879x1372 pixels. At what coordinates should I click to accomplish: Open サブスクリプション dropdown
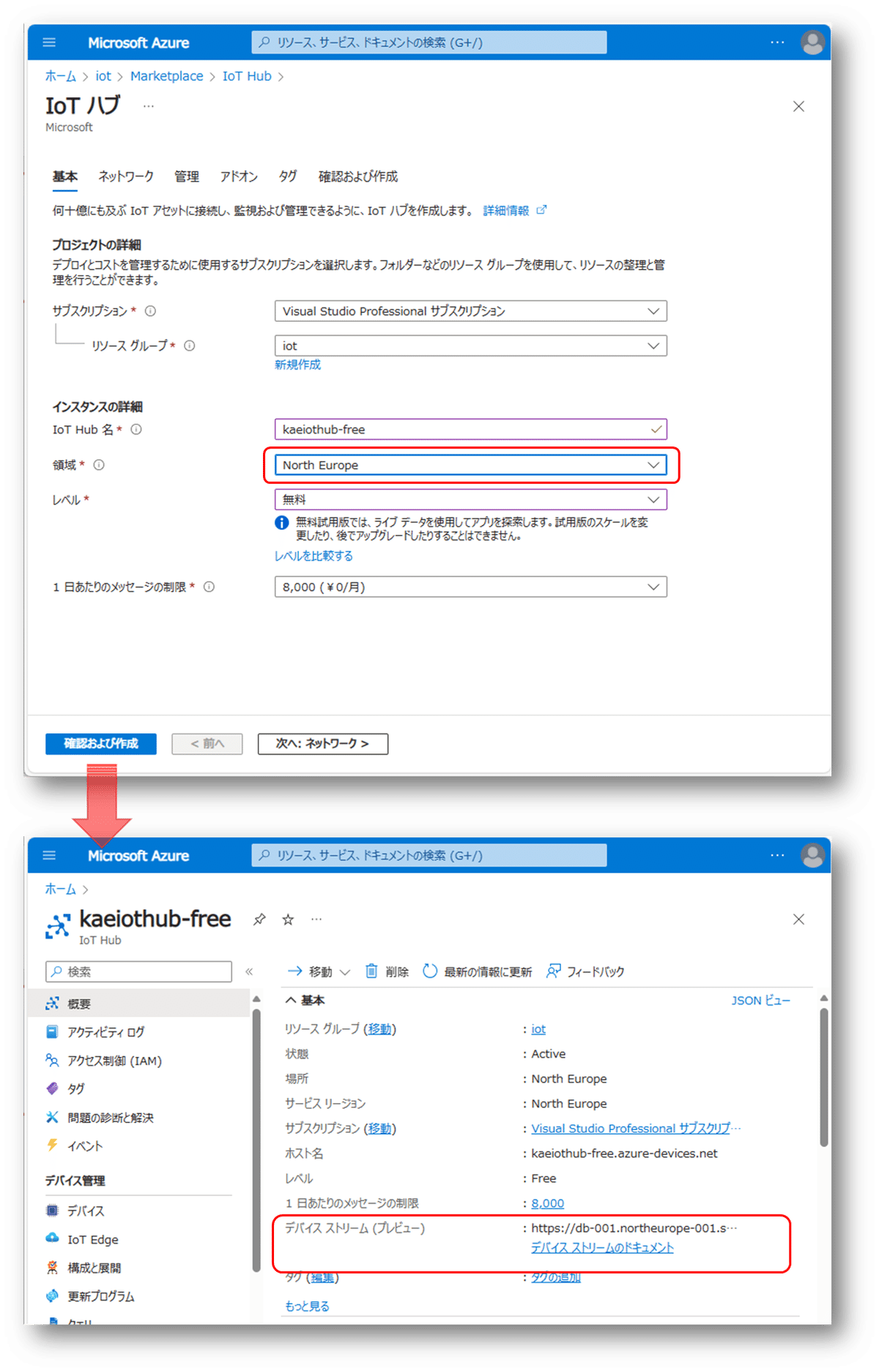pos(470,311)
